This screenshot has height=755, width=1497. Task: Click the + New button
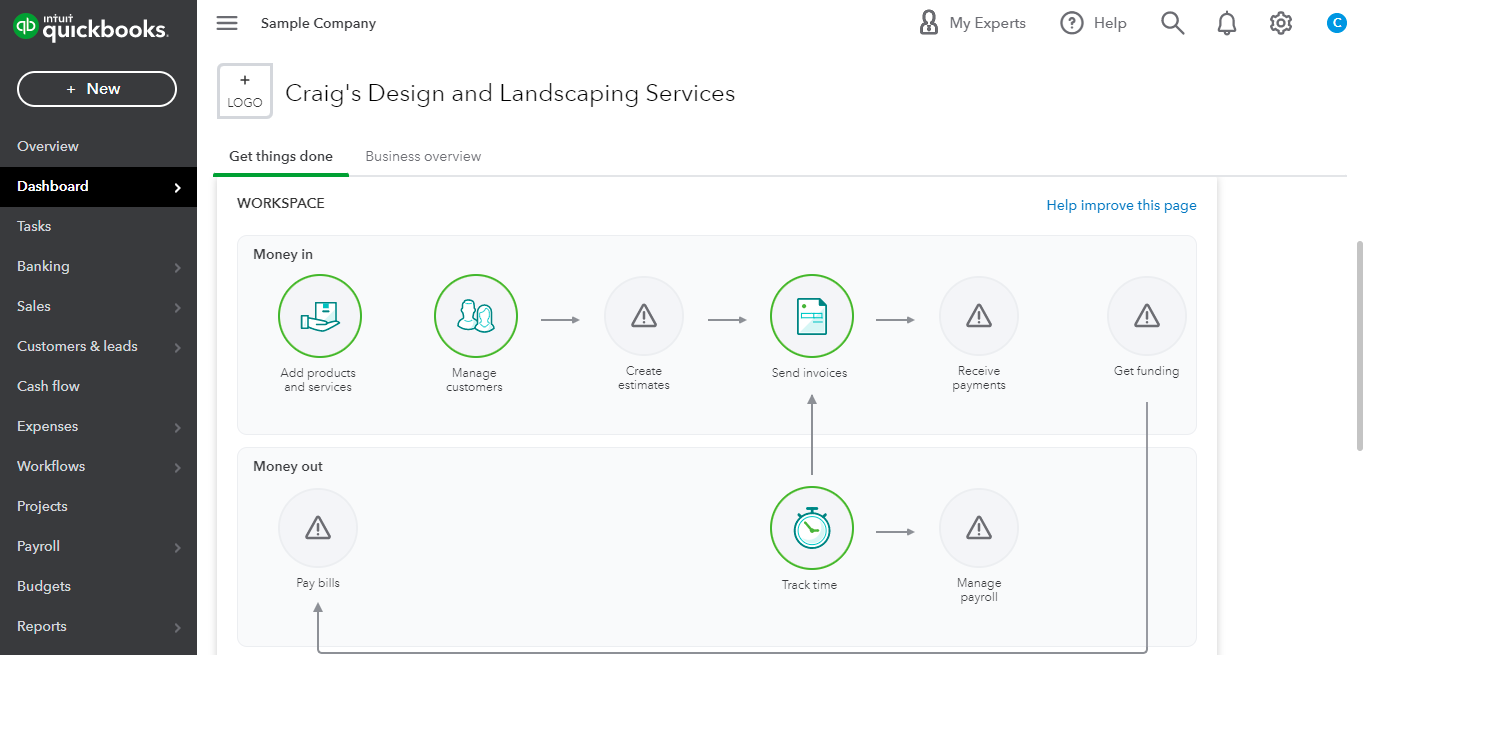pos(97,89)
